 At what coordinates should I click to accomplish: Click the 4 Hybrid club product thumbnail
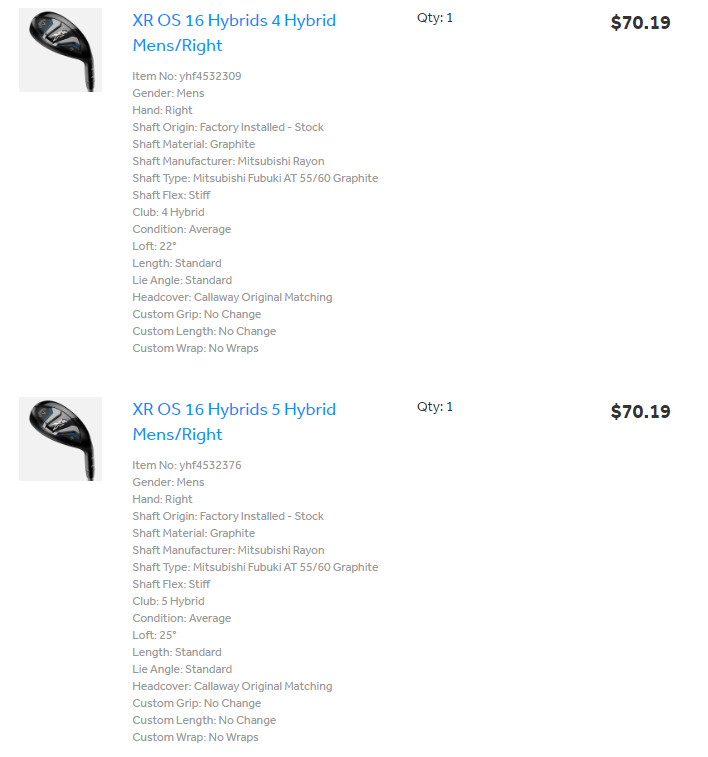point(60,50)
